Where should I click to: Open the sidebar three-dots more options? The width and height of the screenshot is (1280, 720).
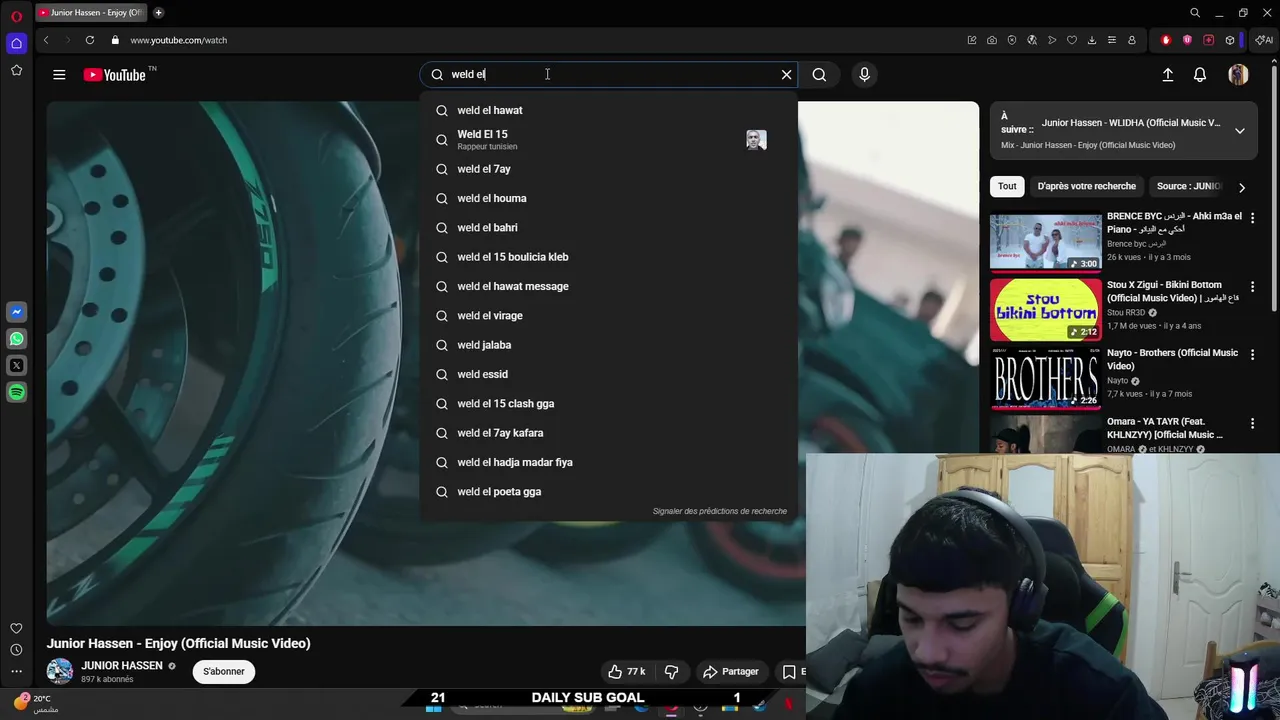click(x=16, y=672)
